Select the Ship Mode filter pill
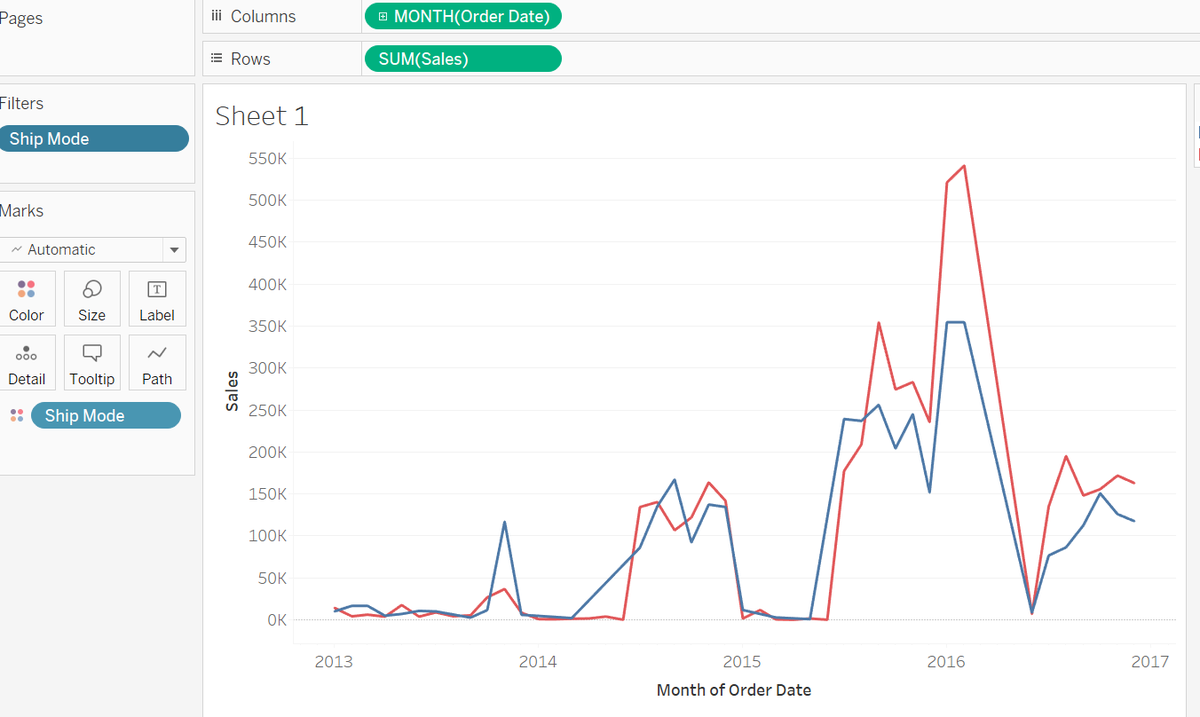This screenshot has height=717, width=1200. click(x=94, y=139)
